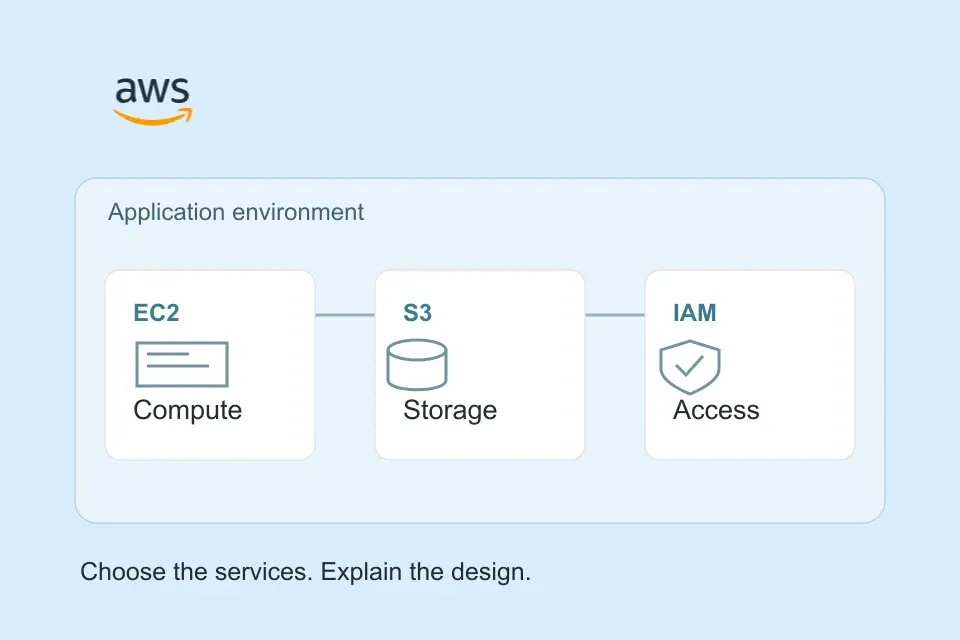Click the EC2 heading text
This screenshot has width=960, height=640.
point(156,313)
